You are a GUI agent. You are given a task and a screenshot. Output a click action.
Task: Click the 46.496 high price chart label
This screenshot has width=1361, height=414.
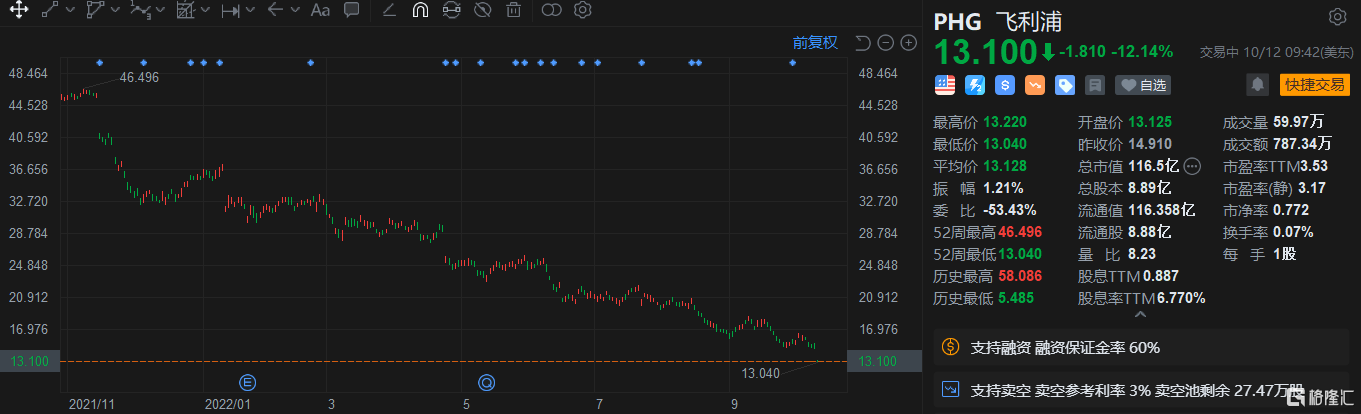coord(140,77)
